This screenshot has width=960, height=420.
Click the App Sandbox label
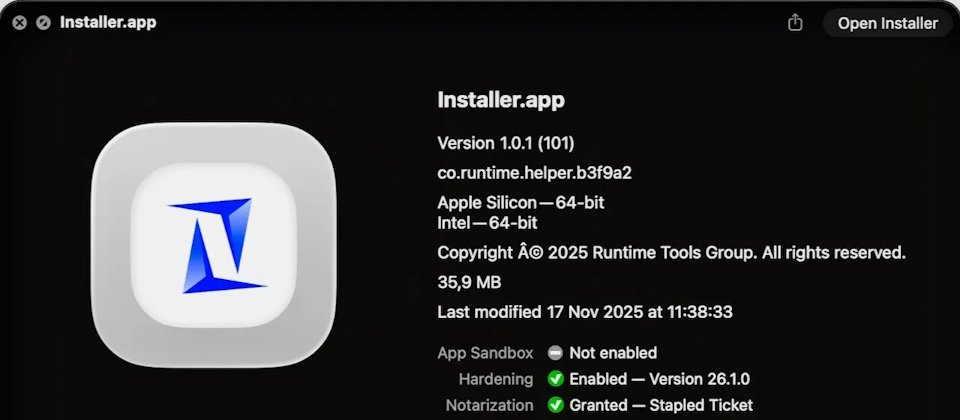(485, 353)
